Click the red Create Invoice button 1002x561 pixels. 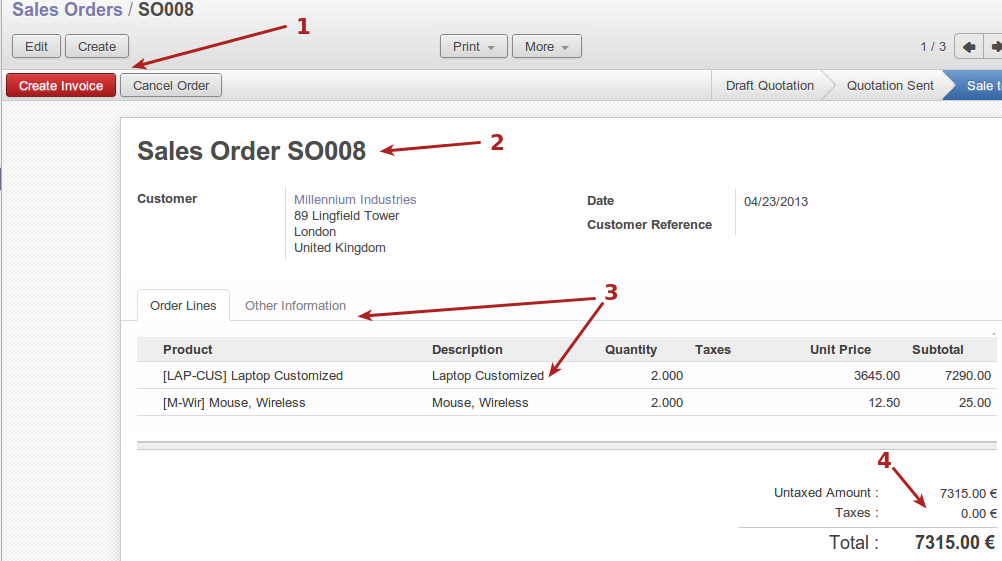pyautogui.click(x=61, y=86)
